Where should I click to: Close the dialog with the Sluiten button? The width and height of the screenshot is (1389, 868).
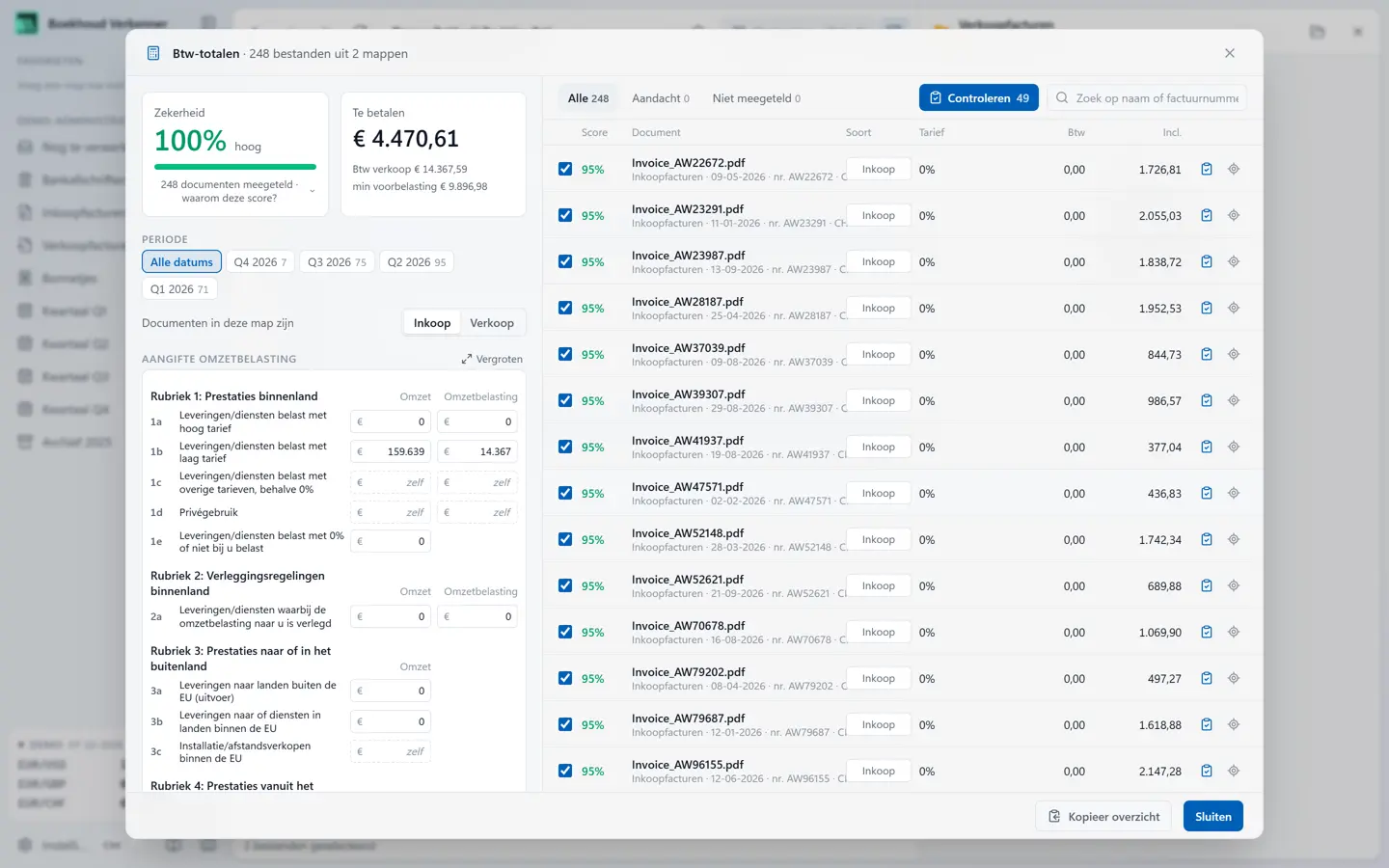1213,816
